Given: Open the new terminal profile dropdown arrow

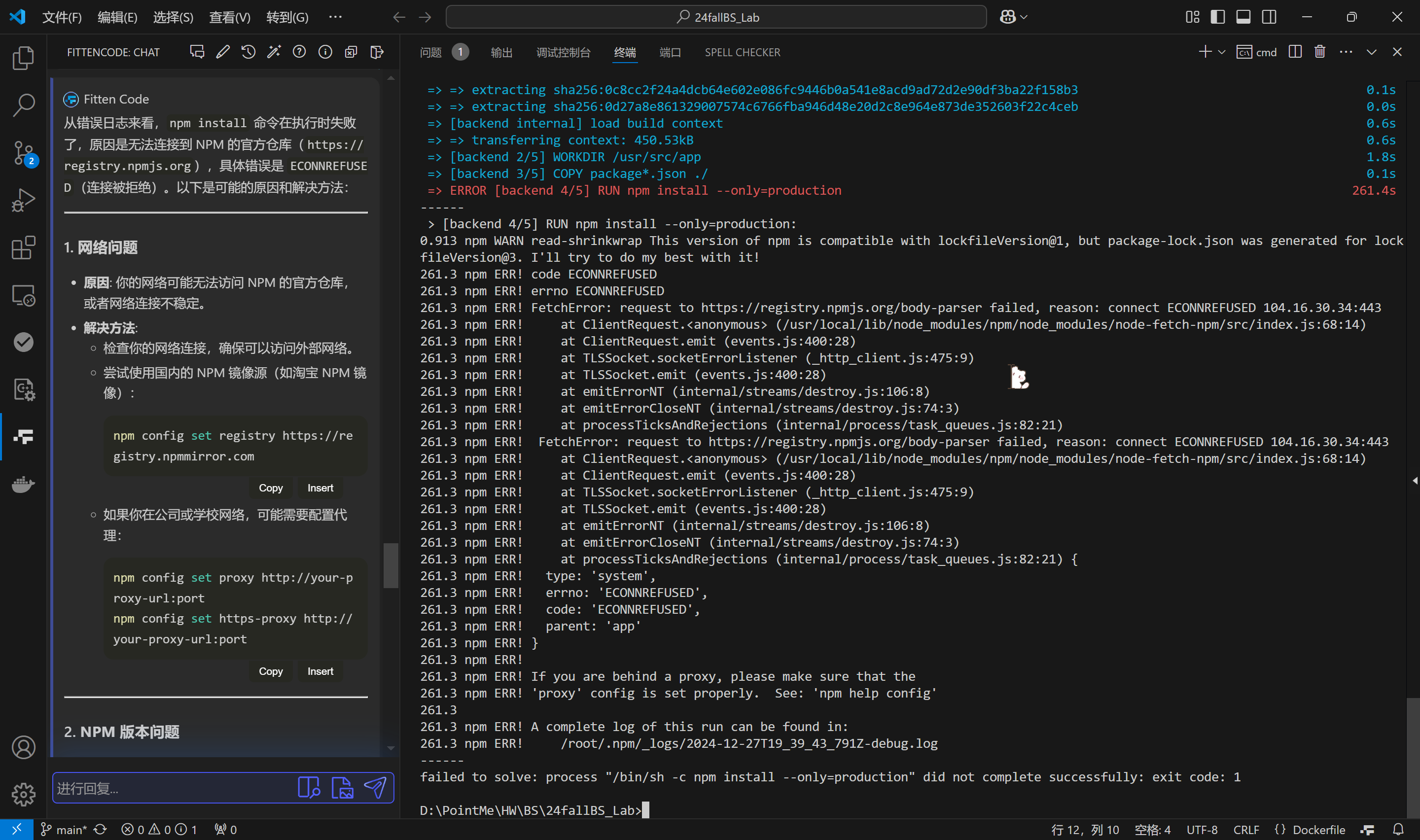Looking at the screenshot, I should coord(1222,52).
